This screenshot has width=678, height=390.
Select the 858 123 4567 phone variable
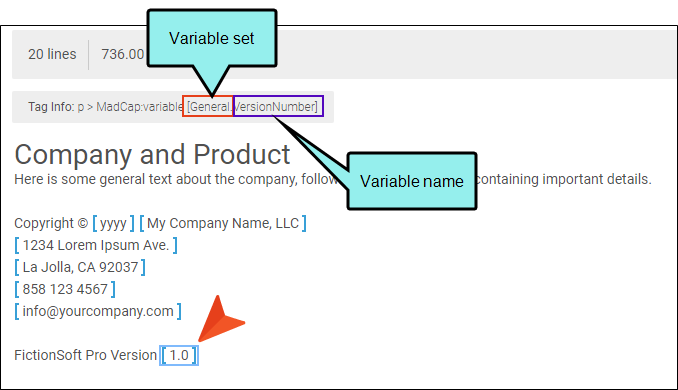(65, 289)
